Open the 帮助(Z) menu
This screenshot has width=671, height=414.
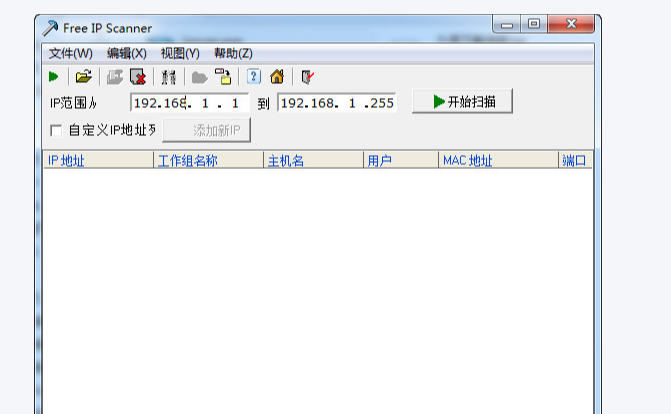pos(233,54)
